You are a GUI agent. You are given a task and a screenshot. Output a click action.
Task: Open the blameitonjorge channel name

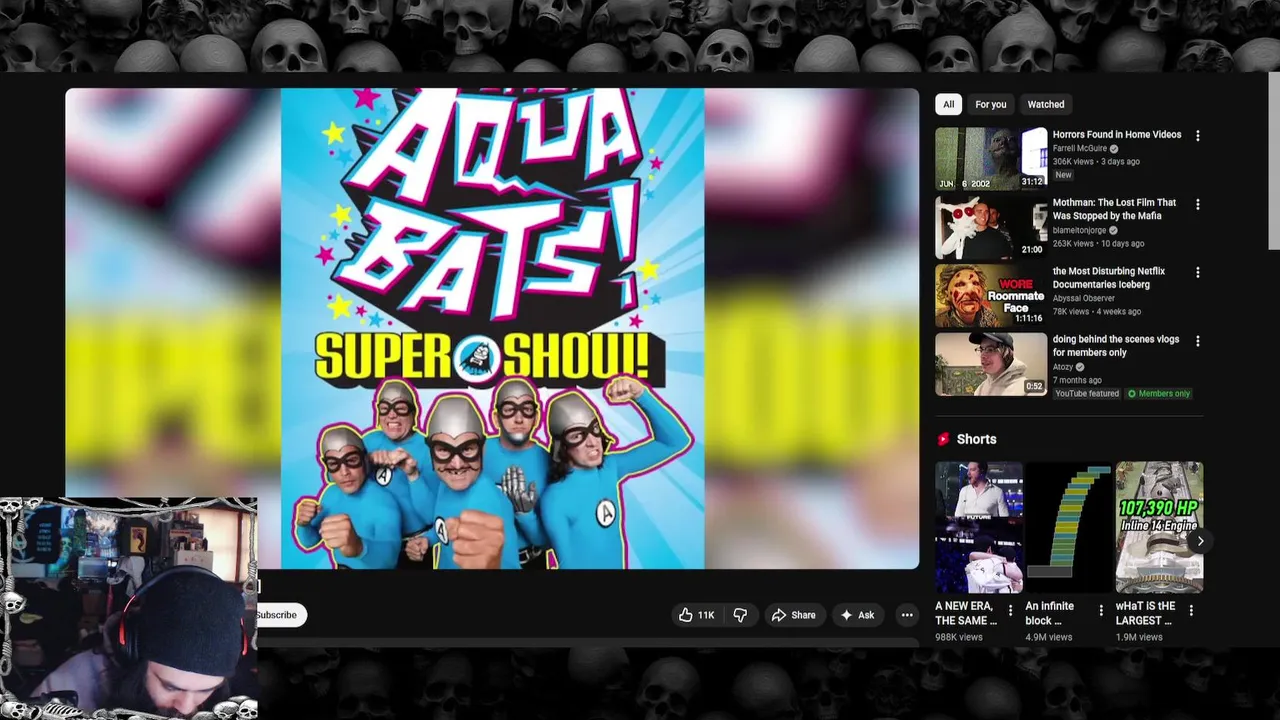pos(1079,230)
